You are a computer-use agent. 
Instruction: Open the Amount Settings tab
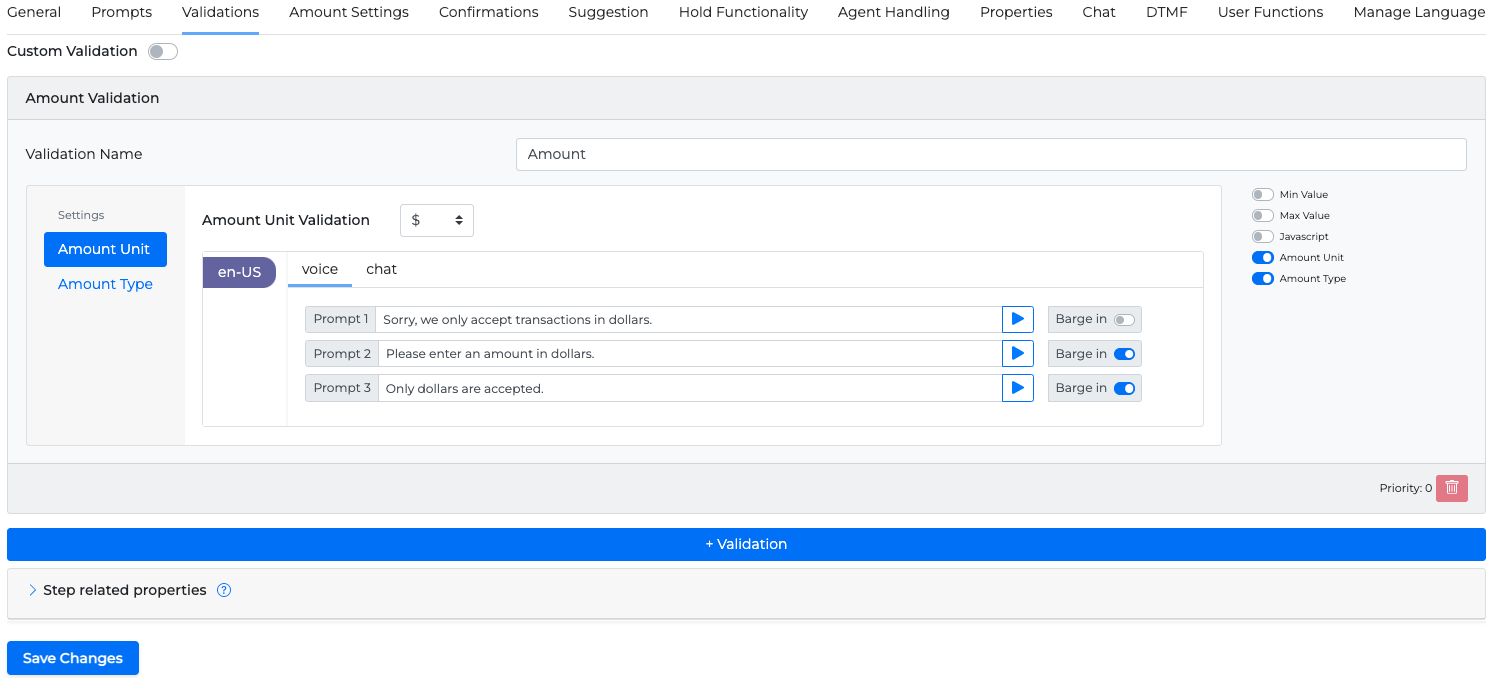349,12
